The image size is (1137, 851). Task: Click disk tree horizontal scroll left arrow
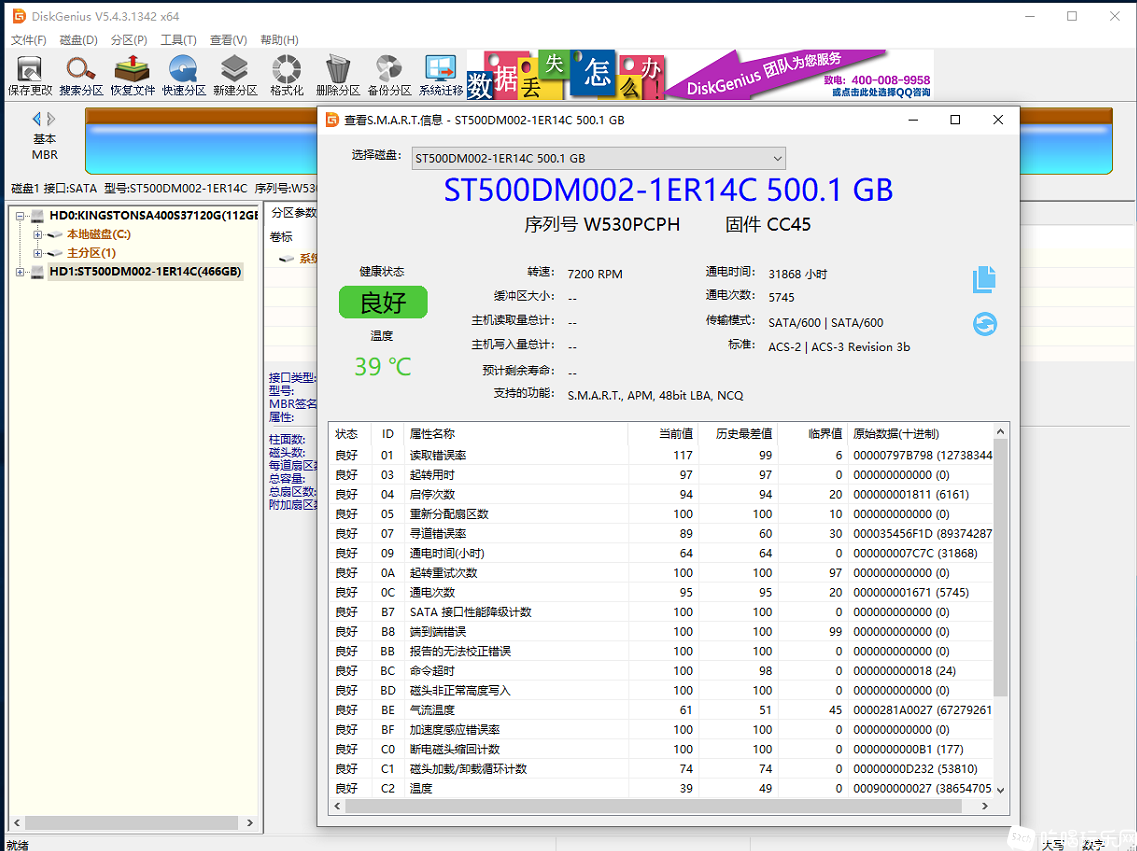[x=17, y=823]
